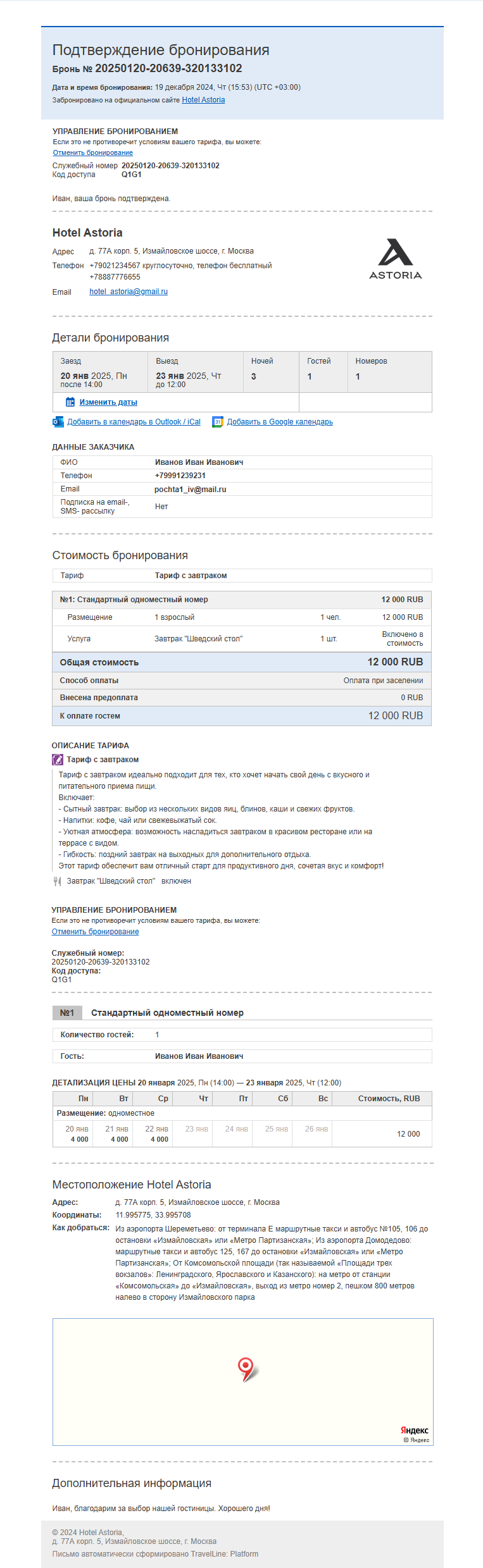Click Добавить в Google календарь link

280,422
